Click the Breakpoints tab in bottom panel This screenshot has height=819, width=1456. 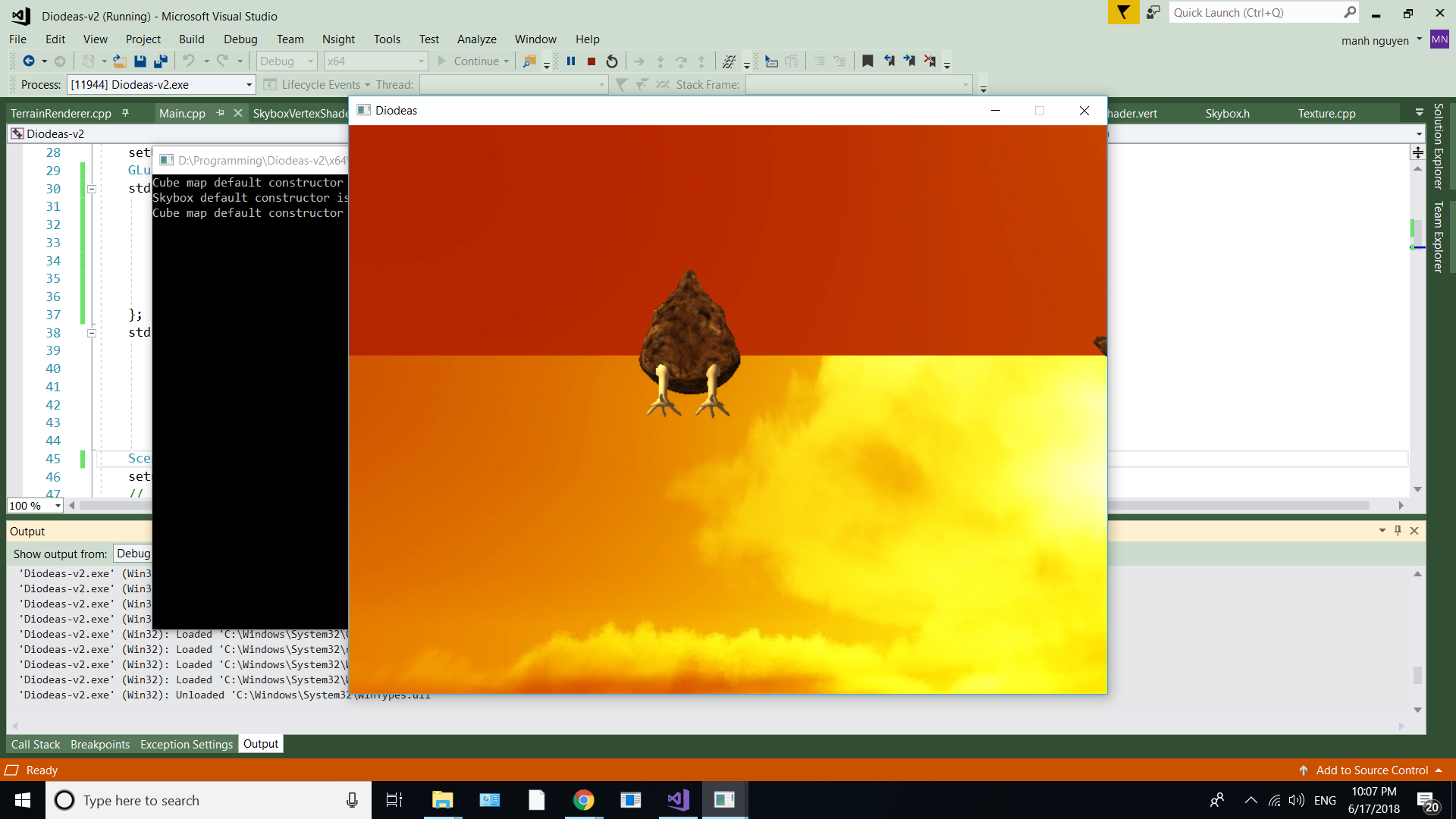[x=99, y=744]
